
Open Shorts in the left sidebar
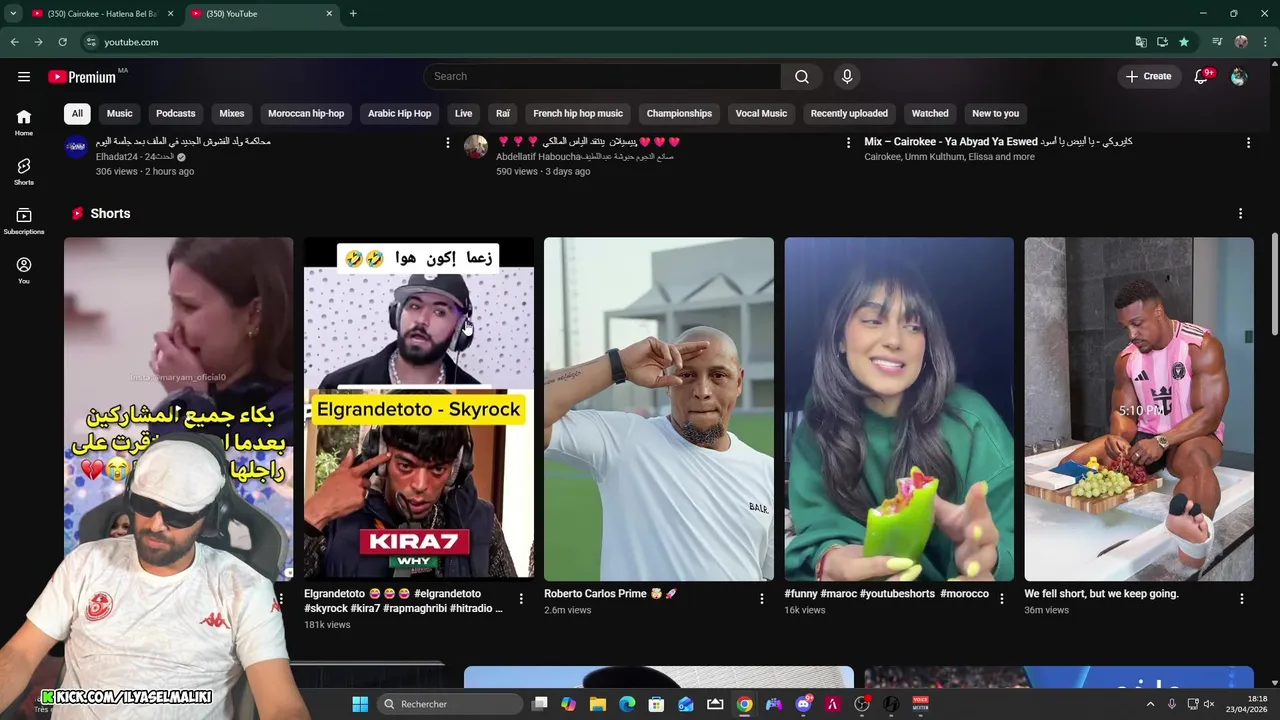point(24,172)
